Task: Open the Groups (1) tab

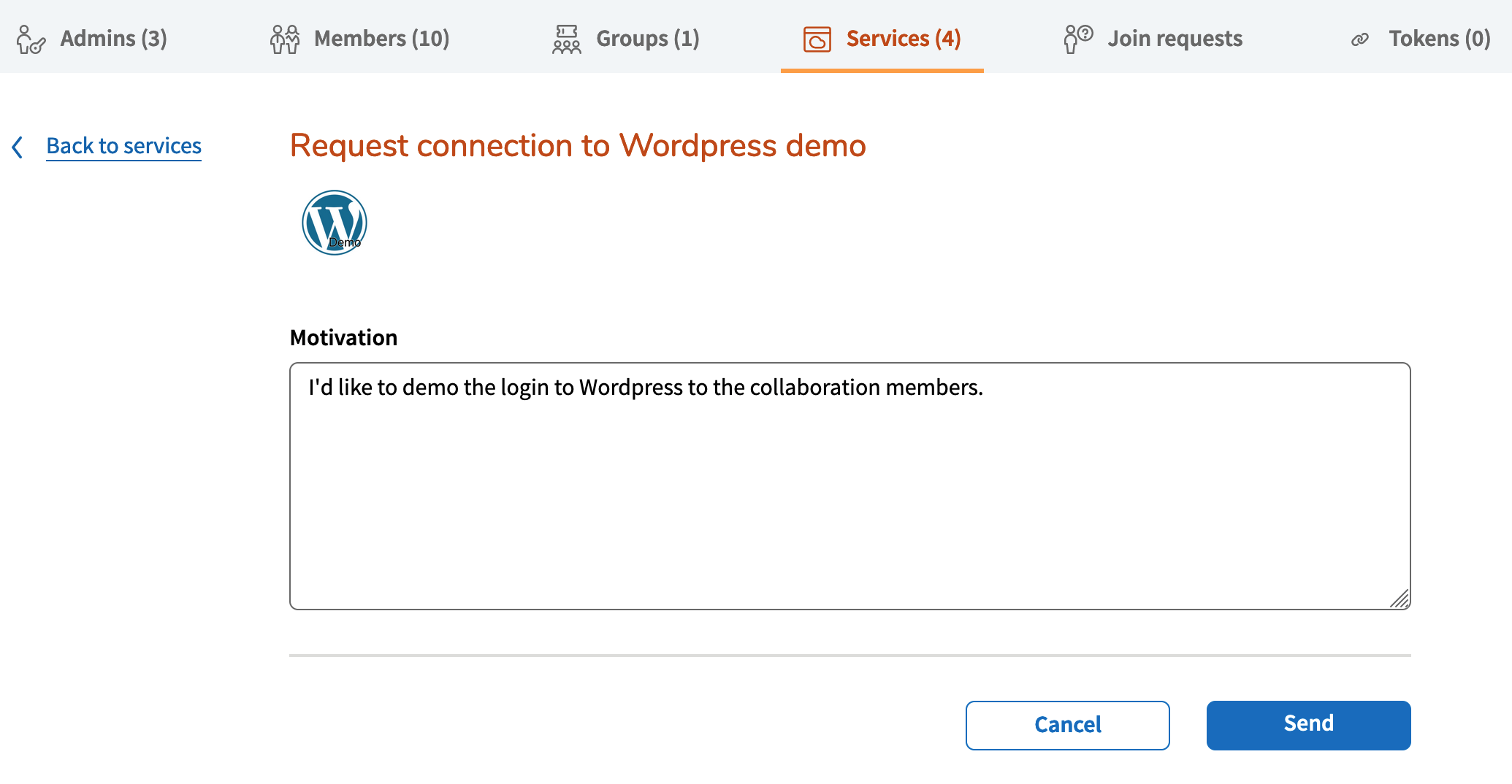Action: 626,39
